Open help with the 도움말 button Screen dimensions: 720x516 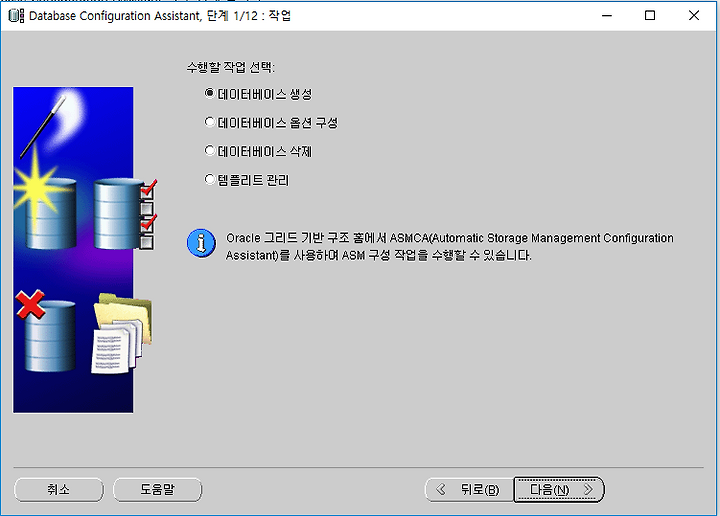pos(158,489)
